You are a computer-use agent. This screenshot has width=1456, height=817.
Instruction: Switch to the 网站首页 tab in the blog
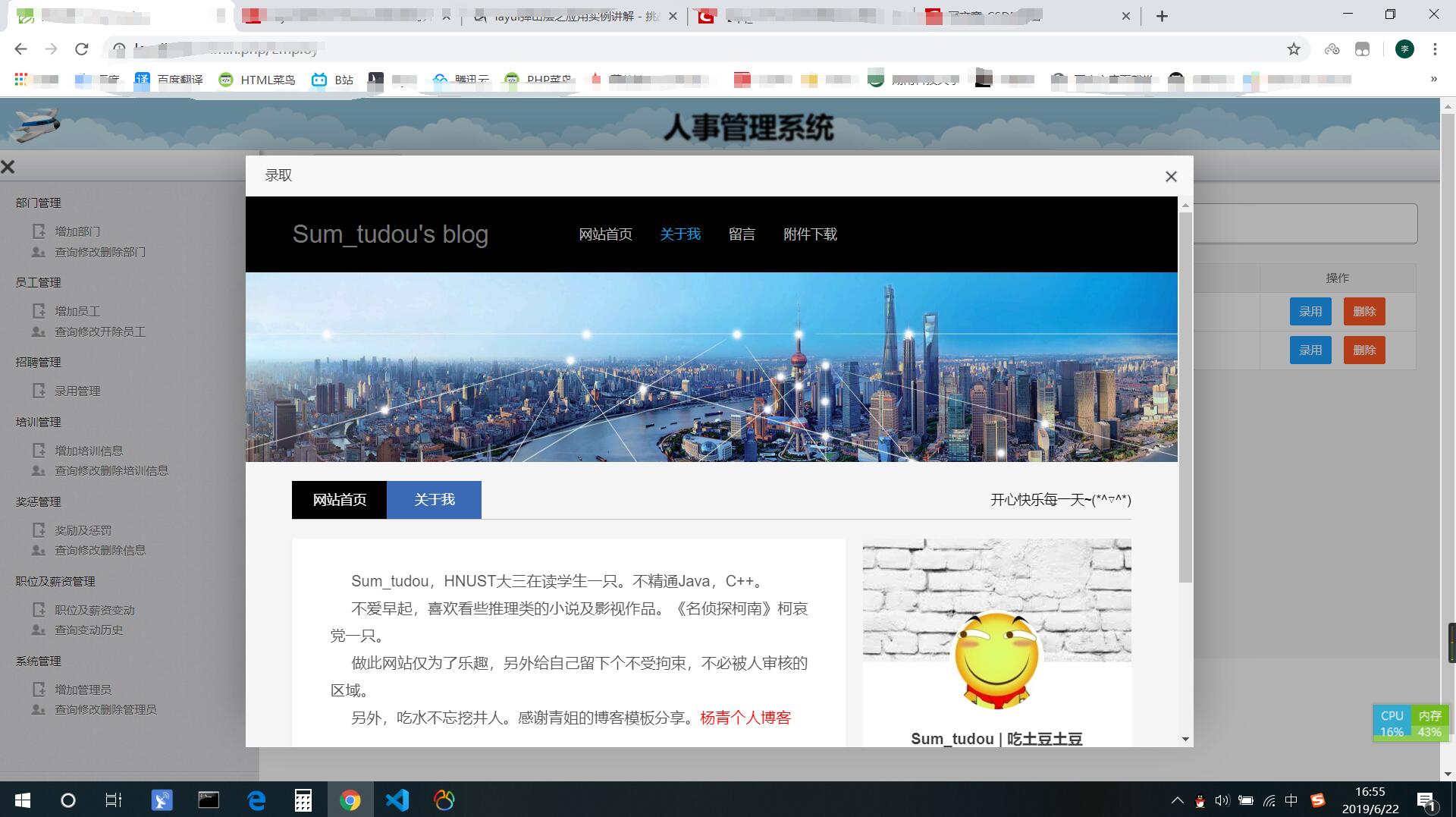pyautogui.click(x=338, y=499)
